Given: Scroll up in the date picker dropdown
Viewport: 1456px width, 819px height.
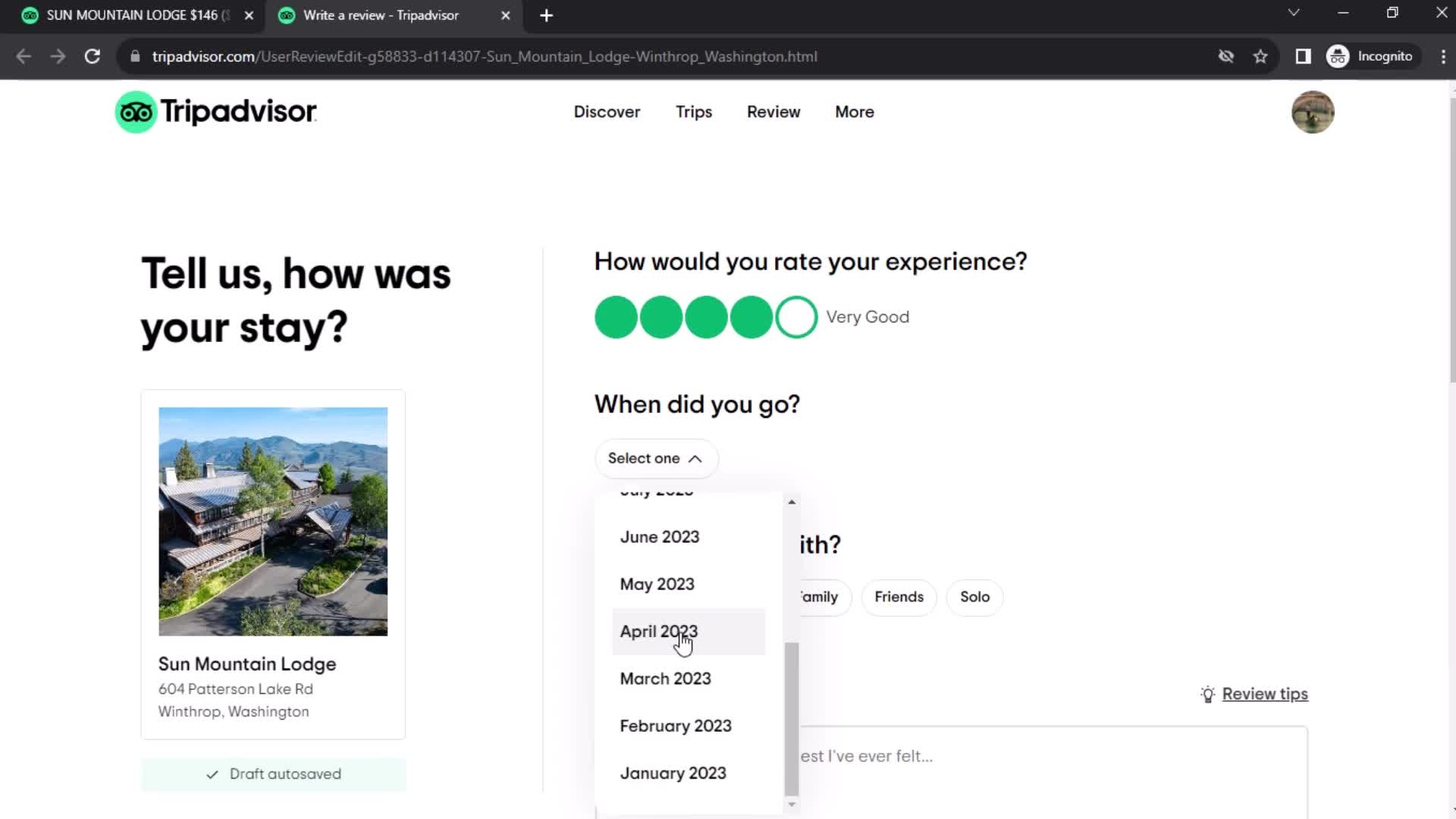Looking at the screenshot, I should coord(791,503).
